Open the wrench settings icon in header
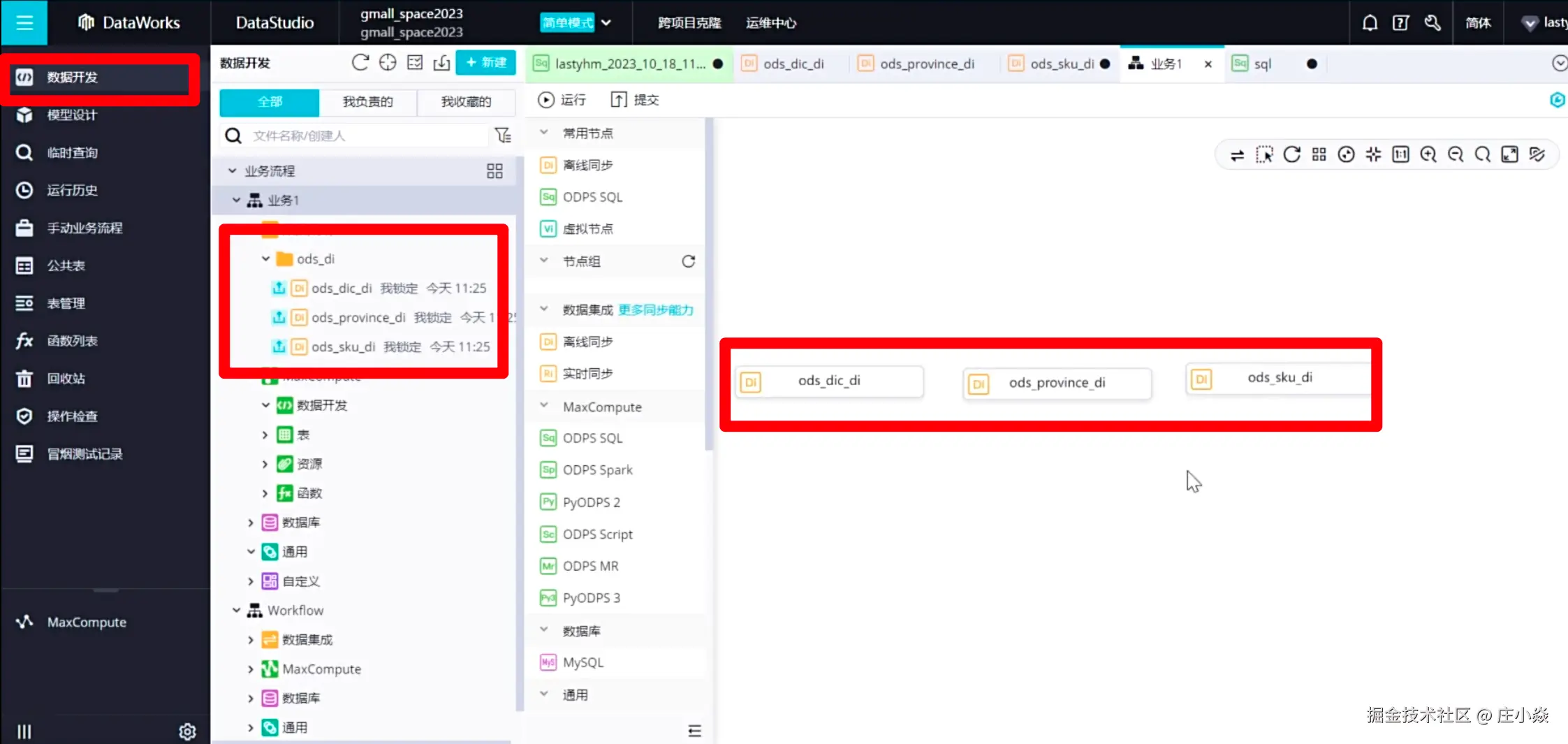 tap(1433, 23)
